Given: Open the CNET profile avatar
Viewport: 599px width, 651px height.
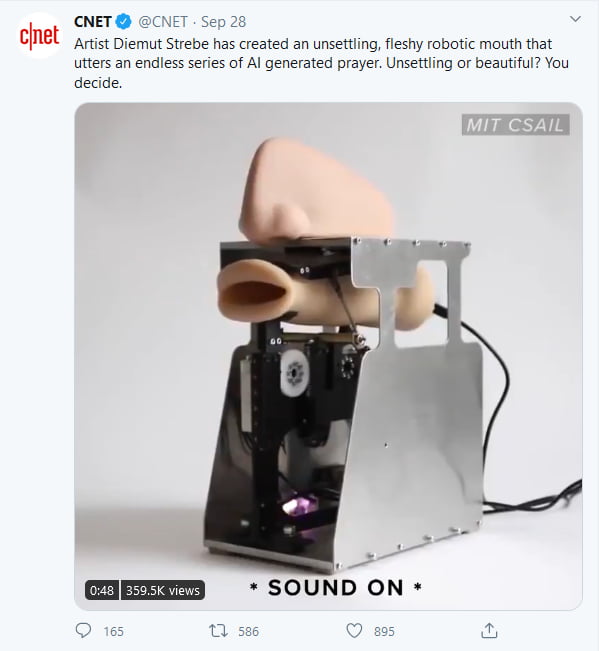Looking at the screenshot, I should [39, 36].
